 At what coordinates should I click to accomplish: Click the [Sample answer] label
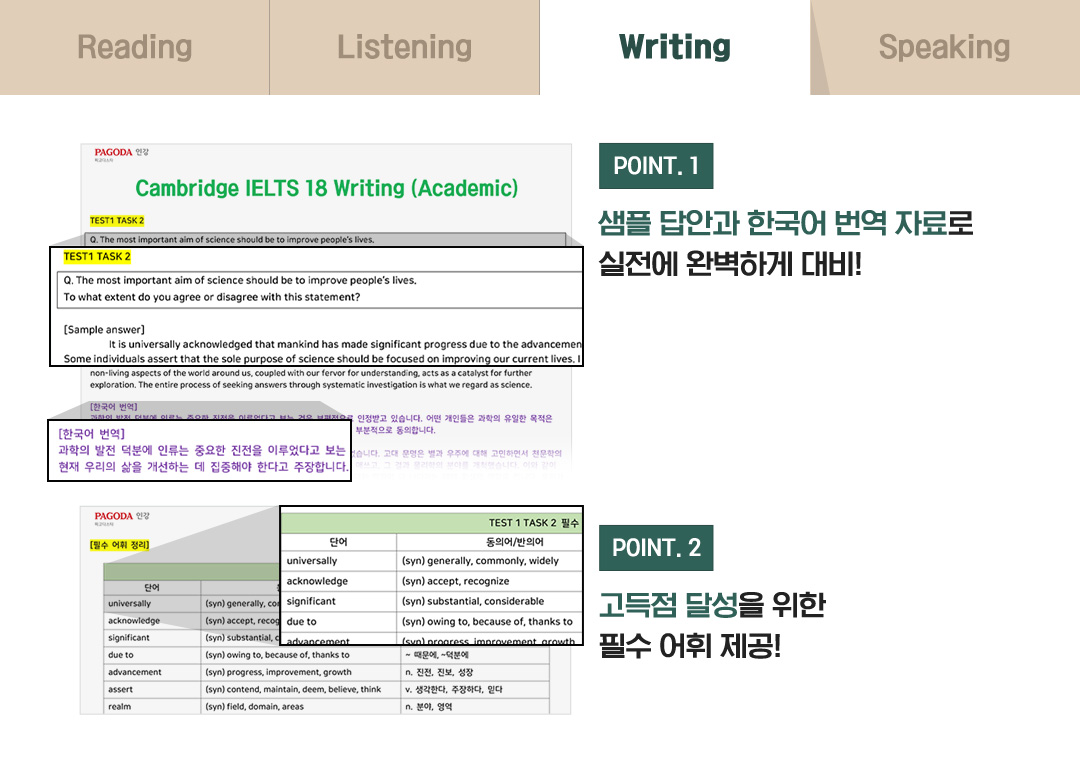(x=104, y=329)
